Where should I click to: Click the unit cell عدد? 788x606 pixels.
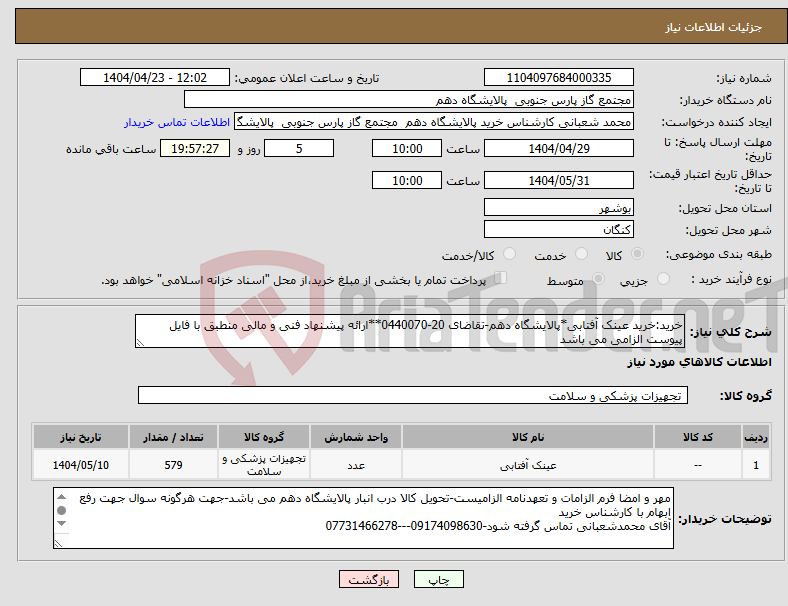pyautogui.click(x=356, y=465)
